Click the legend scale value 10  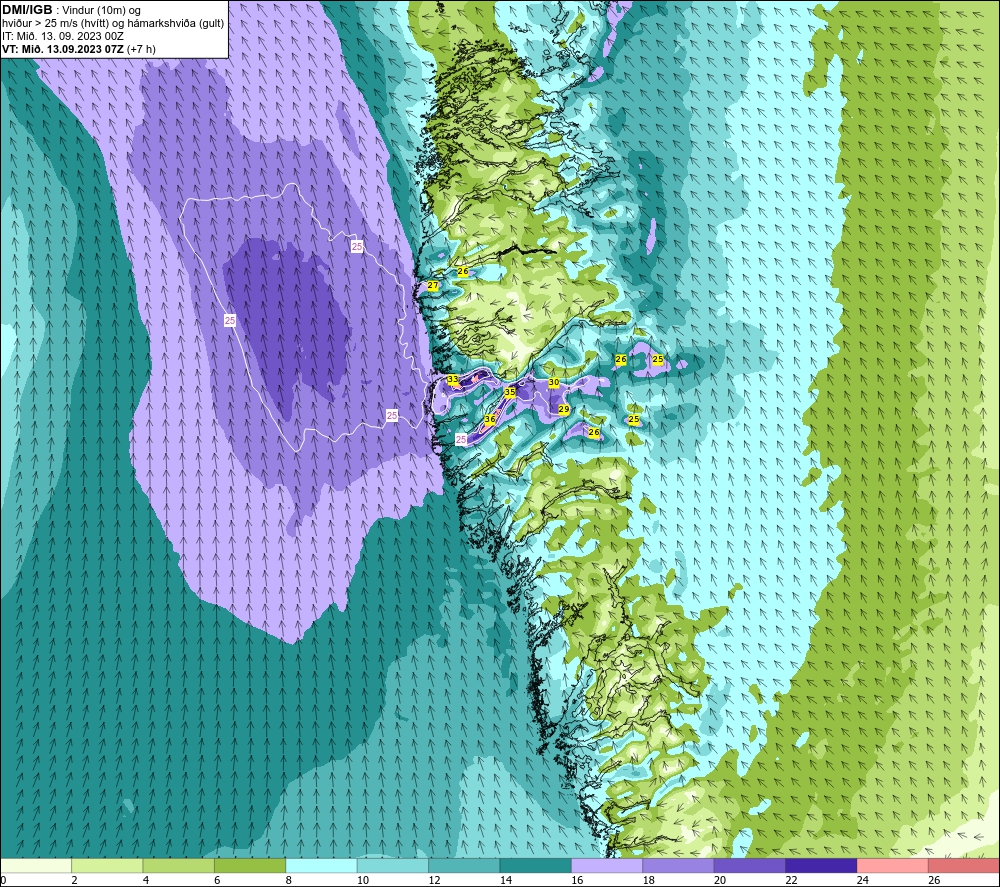pyautogui.click(x=363, y=881)
